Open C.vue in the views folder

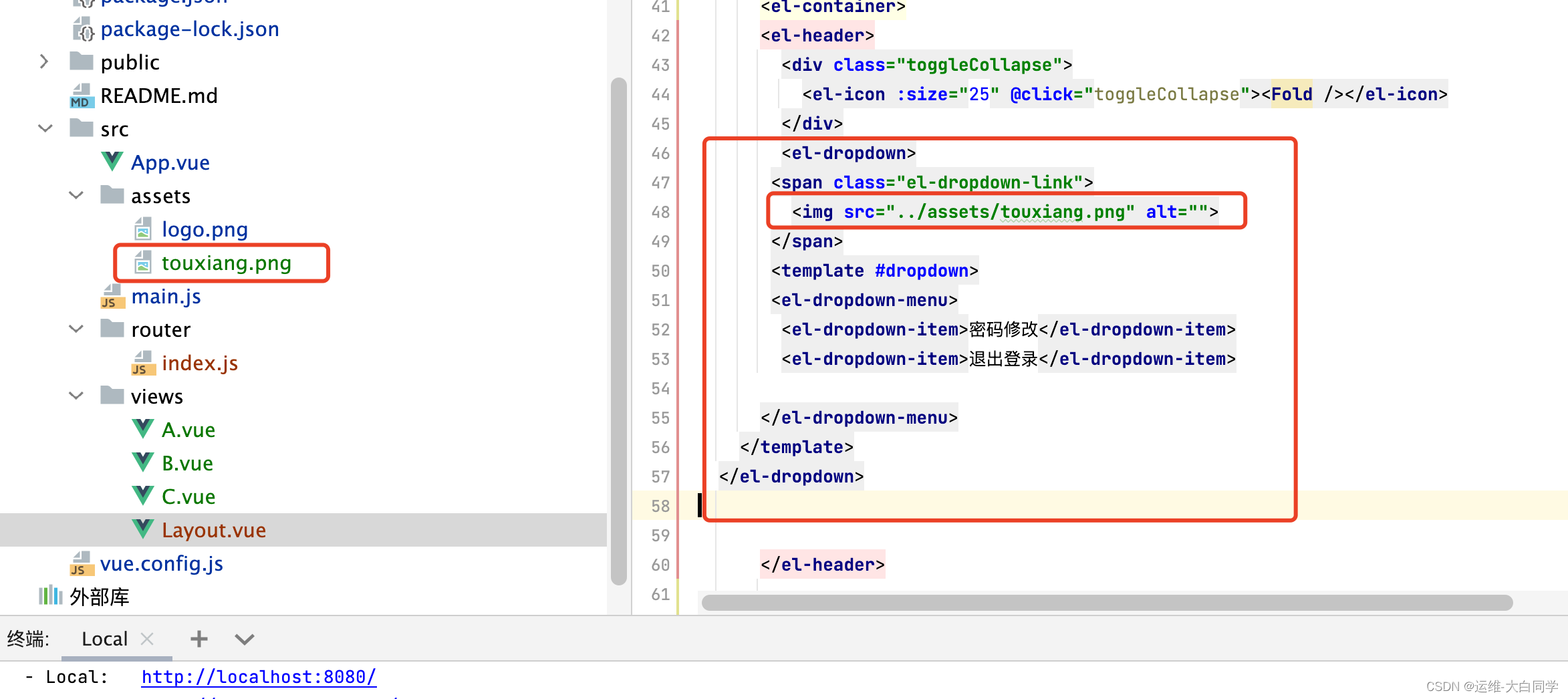[188, 497]
